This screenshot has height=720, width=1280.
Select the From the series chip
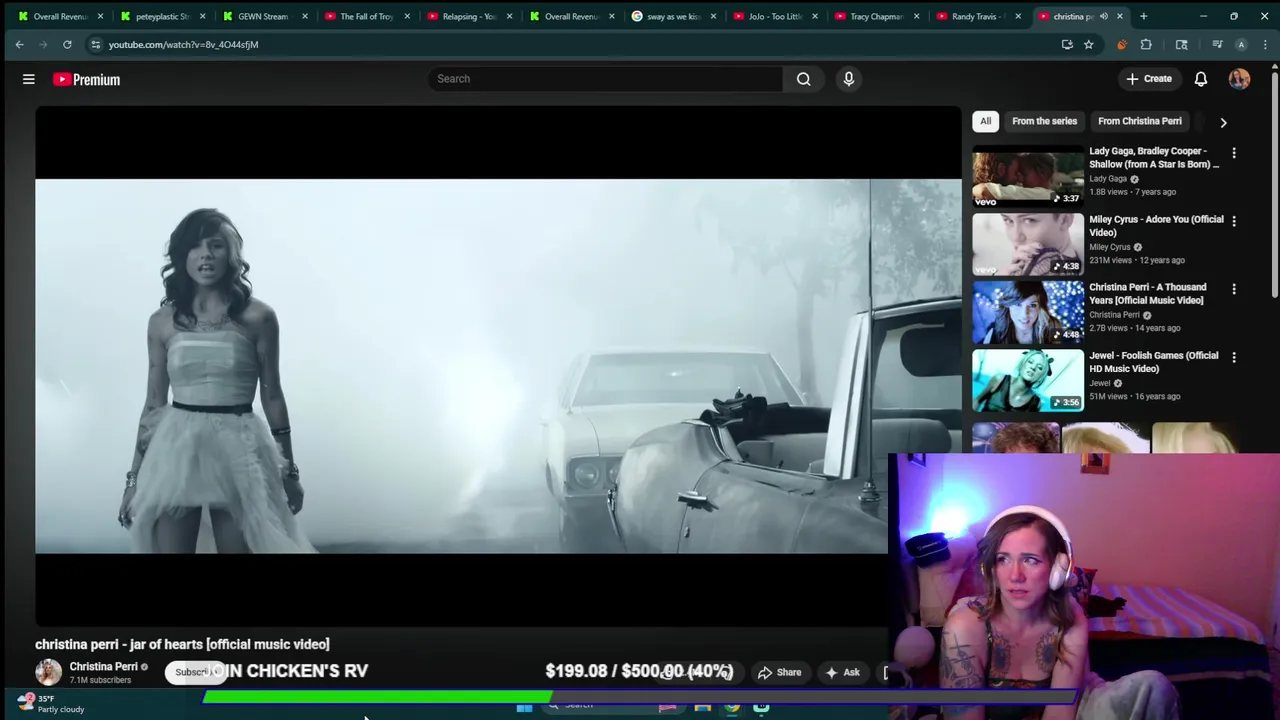point(1044,121)
